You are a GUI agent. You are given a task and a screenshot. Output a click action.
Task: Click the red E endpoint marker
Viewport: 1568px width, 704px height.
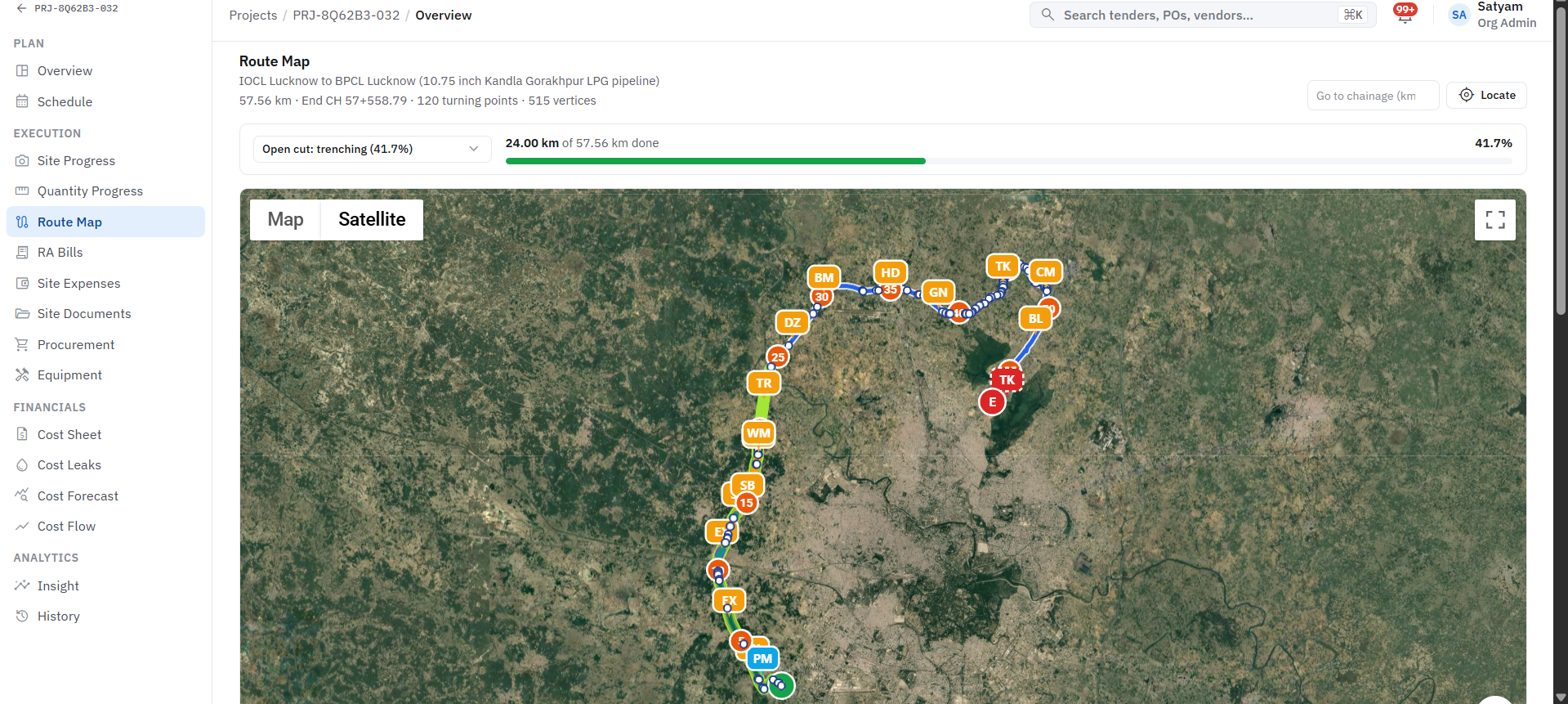pos(992,402)
